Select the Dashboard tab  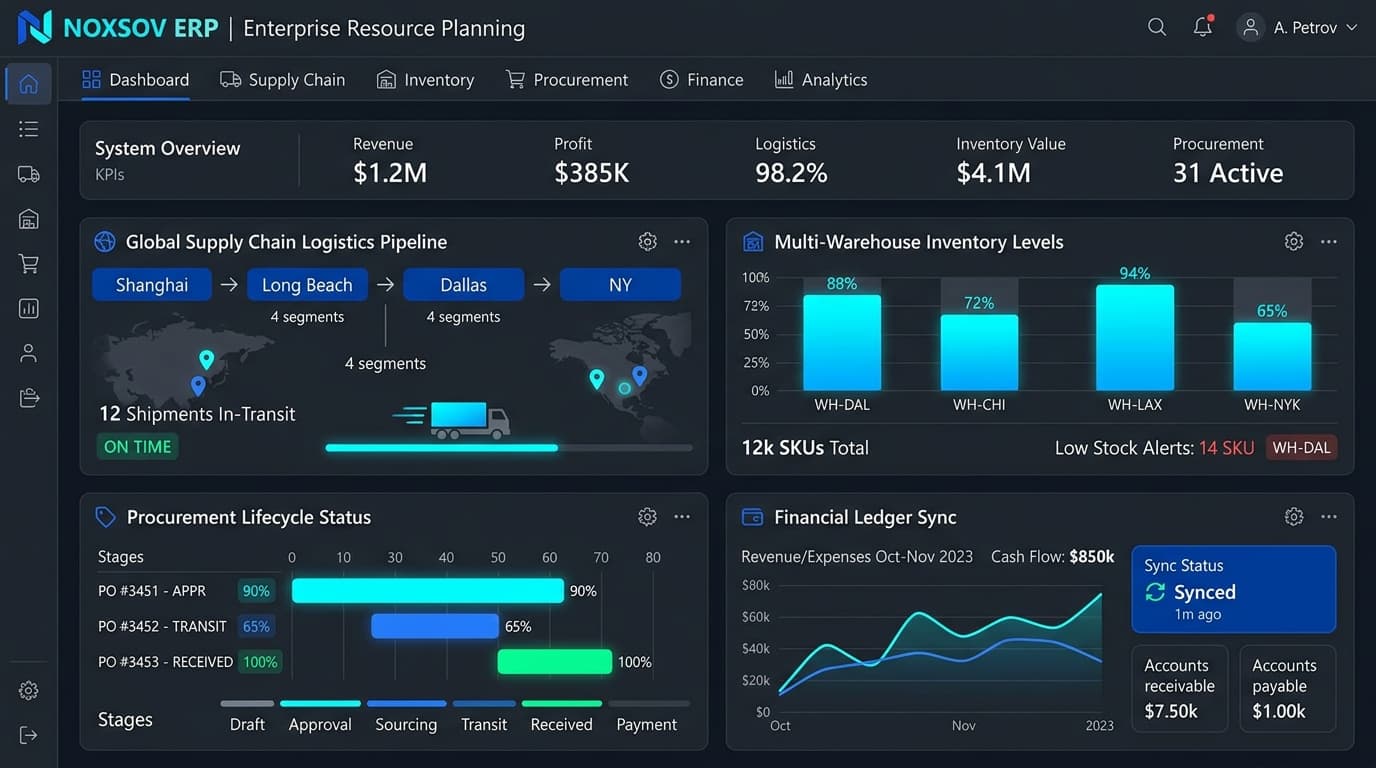pyautogui.click(x=135, y=80)
